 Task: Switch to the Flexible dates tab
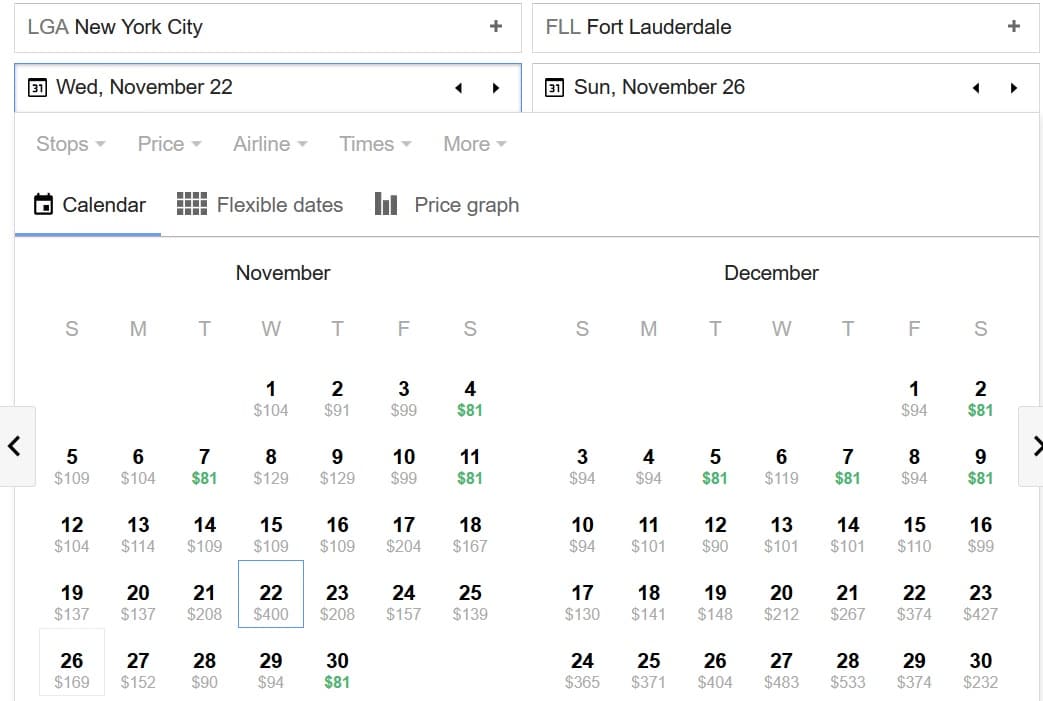(x=260, y=205)
